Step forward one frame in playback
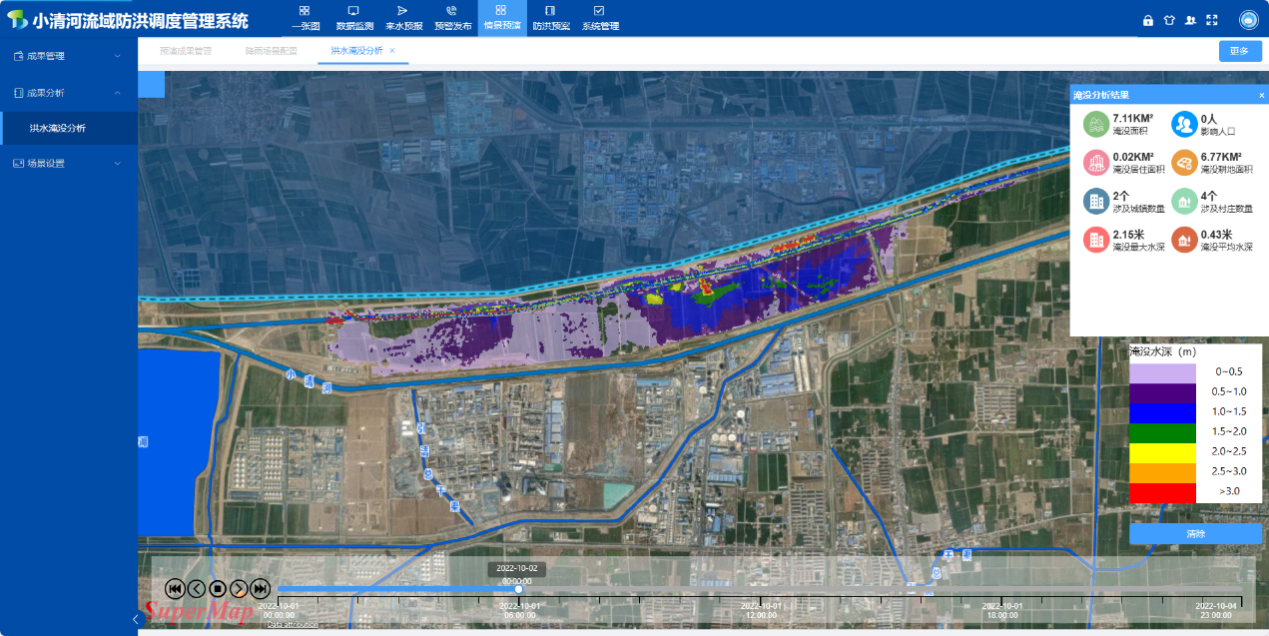The height and width of the screenshot is (636, 1269). [x=238, y=589]
